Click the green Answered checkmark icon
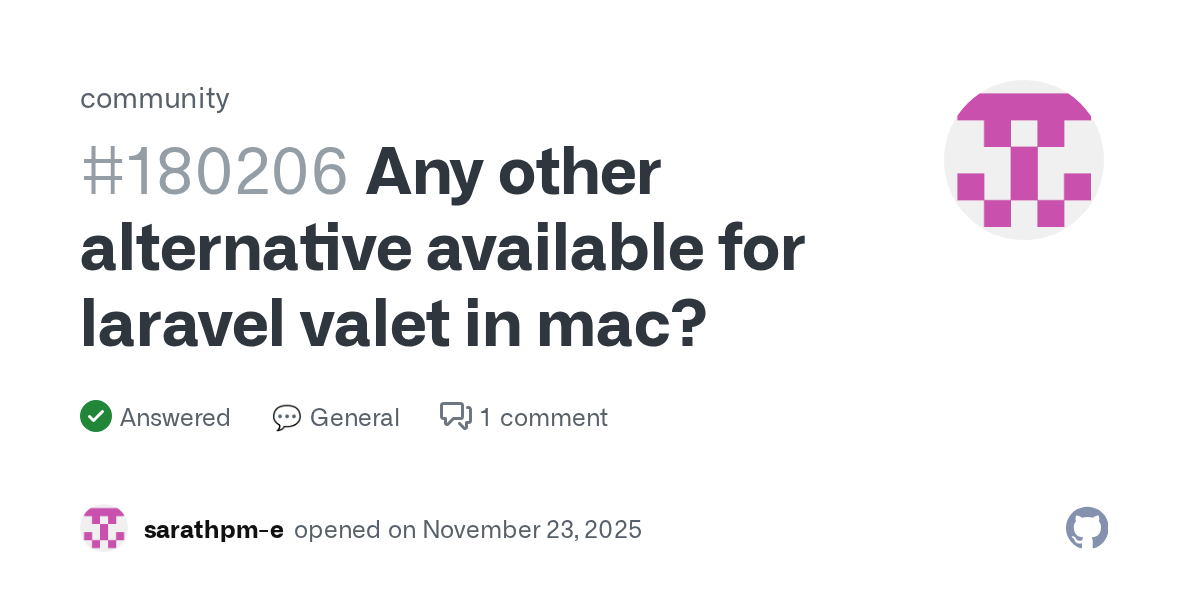Image resolution: width=1200 pixels, height=600 pixels. tap(96, 416)
